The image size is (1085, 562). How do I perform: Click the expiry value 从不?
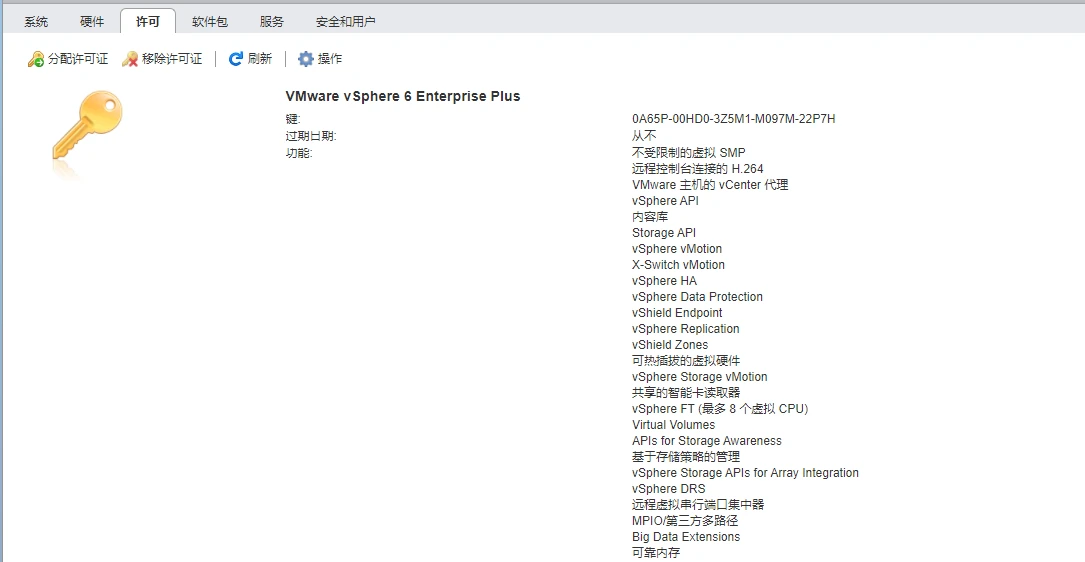pos(644,136)
